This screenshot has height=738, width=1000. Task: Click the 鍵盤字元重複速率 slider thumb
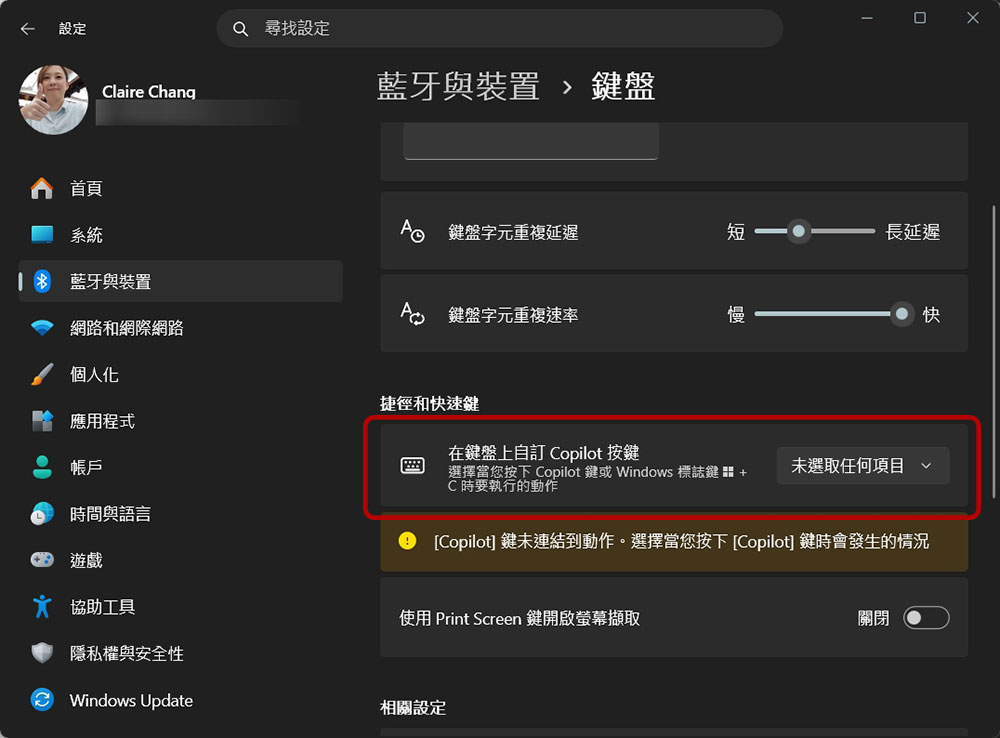pos(902,314)
